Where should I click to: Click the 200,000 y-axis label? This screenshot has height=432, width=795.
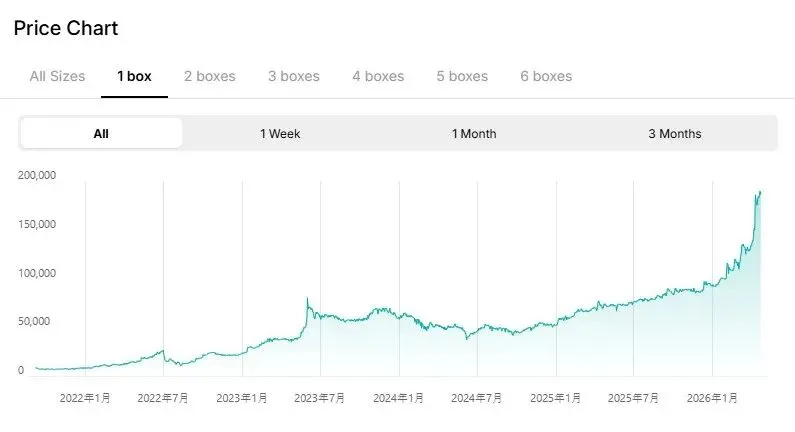(x=37, y=175)
